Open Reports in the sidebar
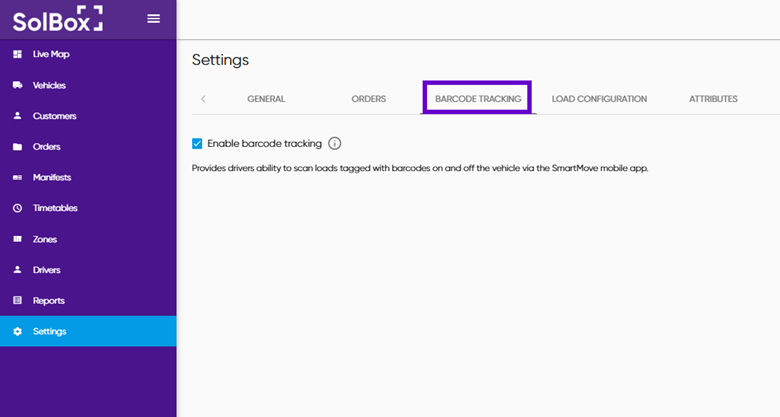 [x=88, y=301]
